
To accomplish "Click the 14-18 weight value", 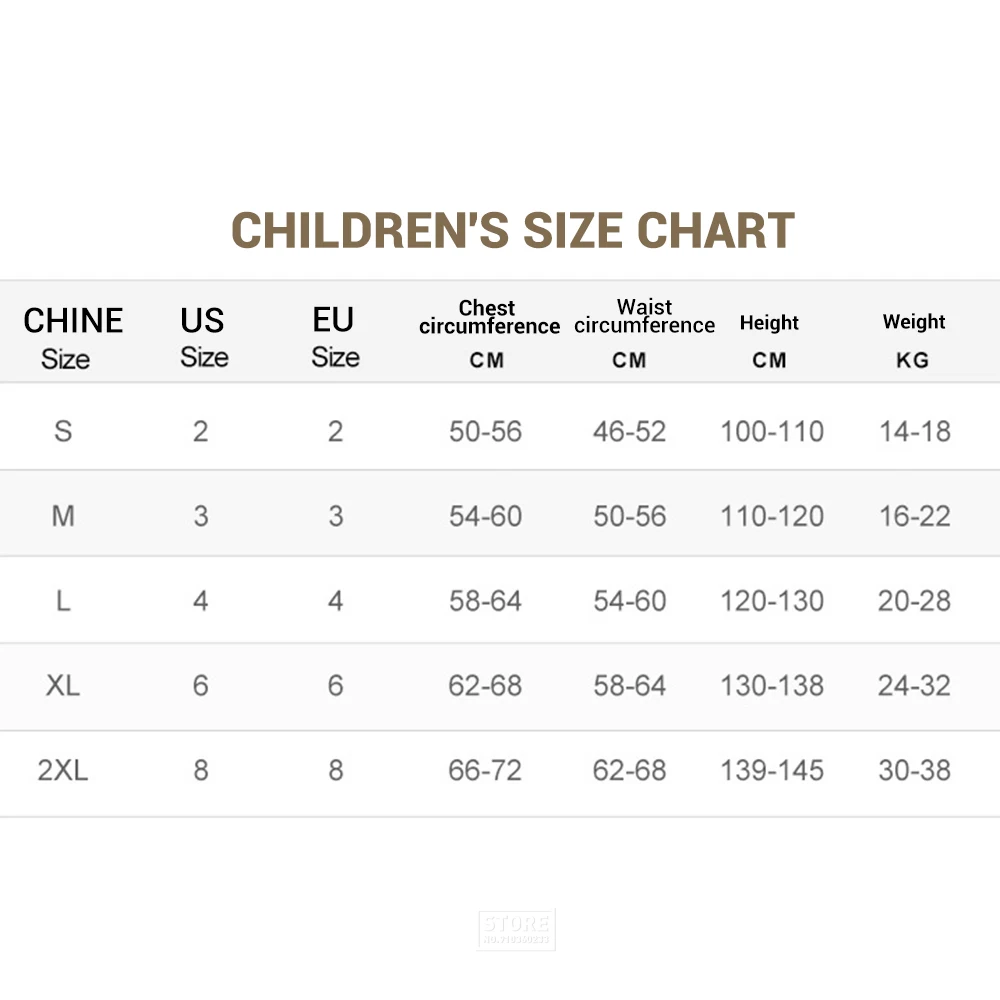I will tap(914, 432).
